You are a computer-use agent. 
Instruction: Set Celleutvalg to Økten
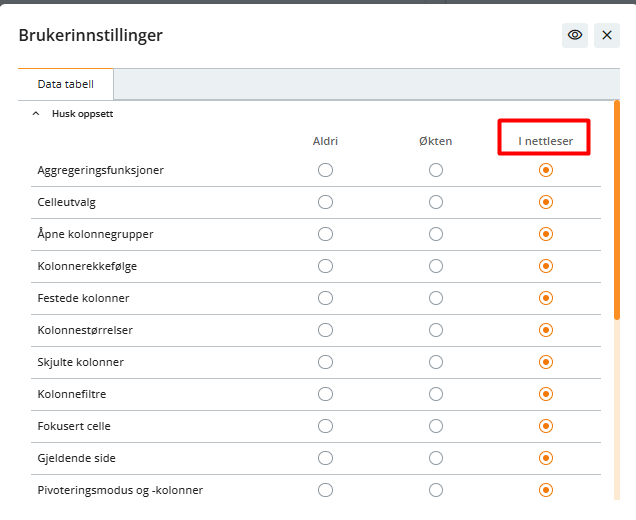(x=436, y=202)
